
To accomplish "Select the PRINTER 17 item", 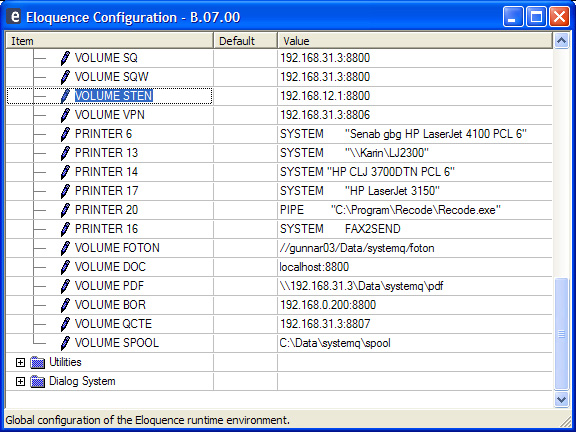I will pos(107,191).
